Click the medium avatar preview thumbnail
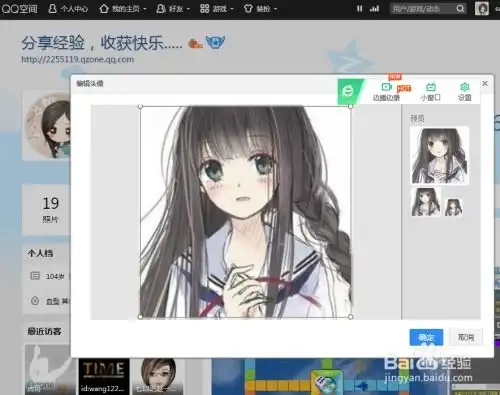The image size is (500, 395). 426,202
